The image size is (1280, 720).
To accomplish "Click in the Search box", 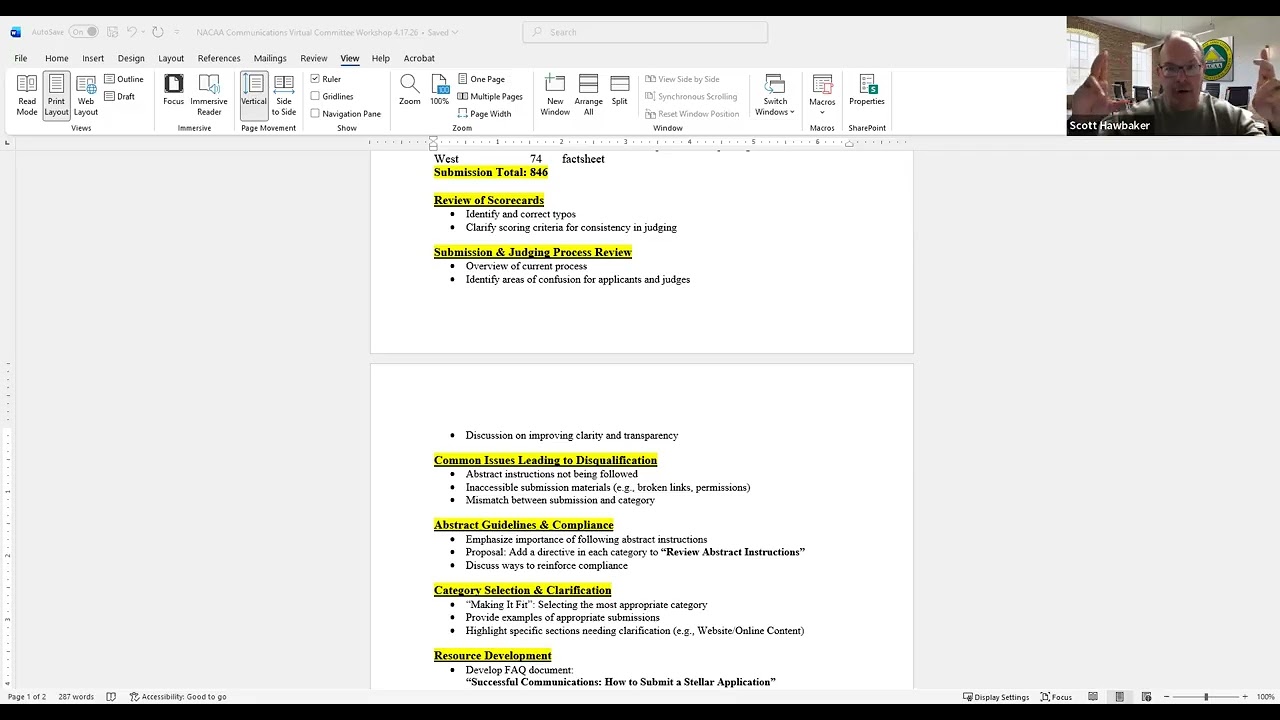I will point(645,32).
